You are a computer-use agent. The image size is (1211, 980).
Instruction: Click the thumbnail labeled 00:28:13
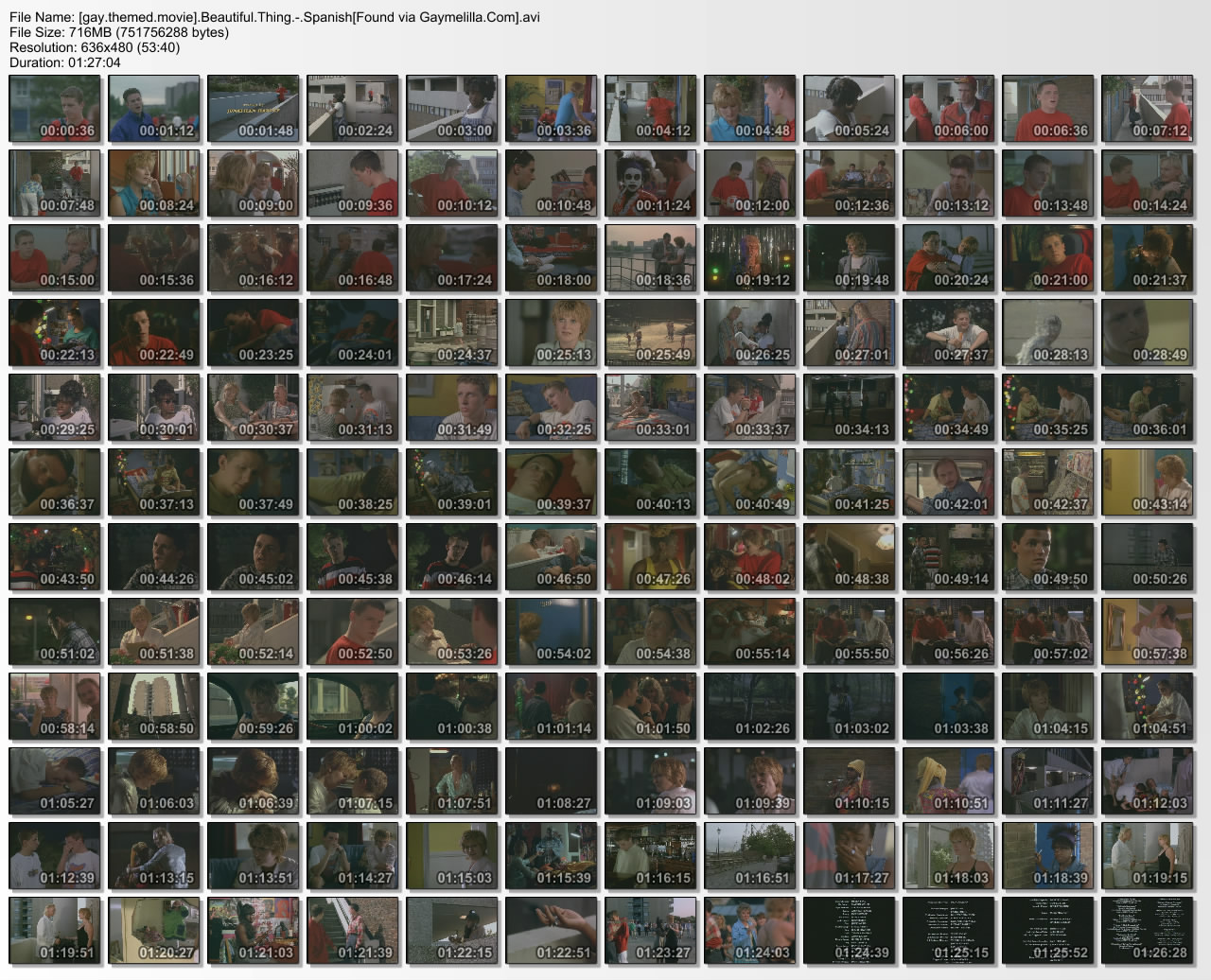tap(1048, 333)
